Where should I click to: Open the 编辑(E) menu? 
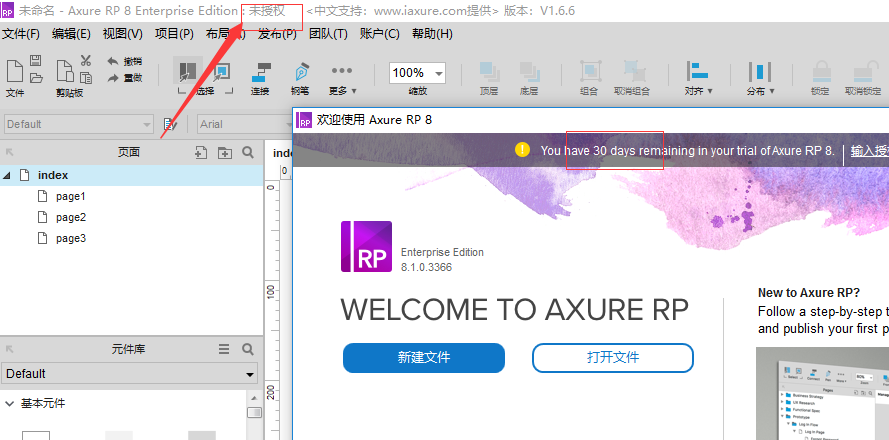tap(71, 34)
